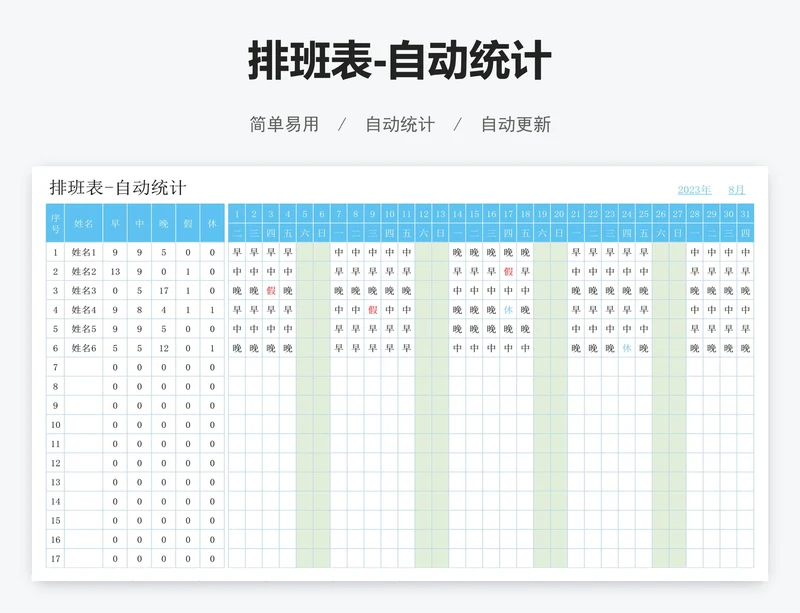Image resolution: width=800 pixels, height=613 pixels.
Task: Select date header 10
Action: coord(389,214)
